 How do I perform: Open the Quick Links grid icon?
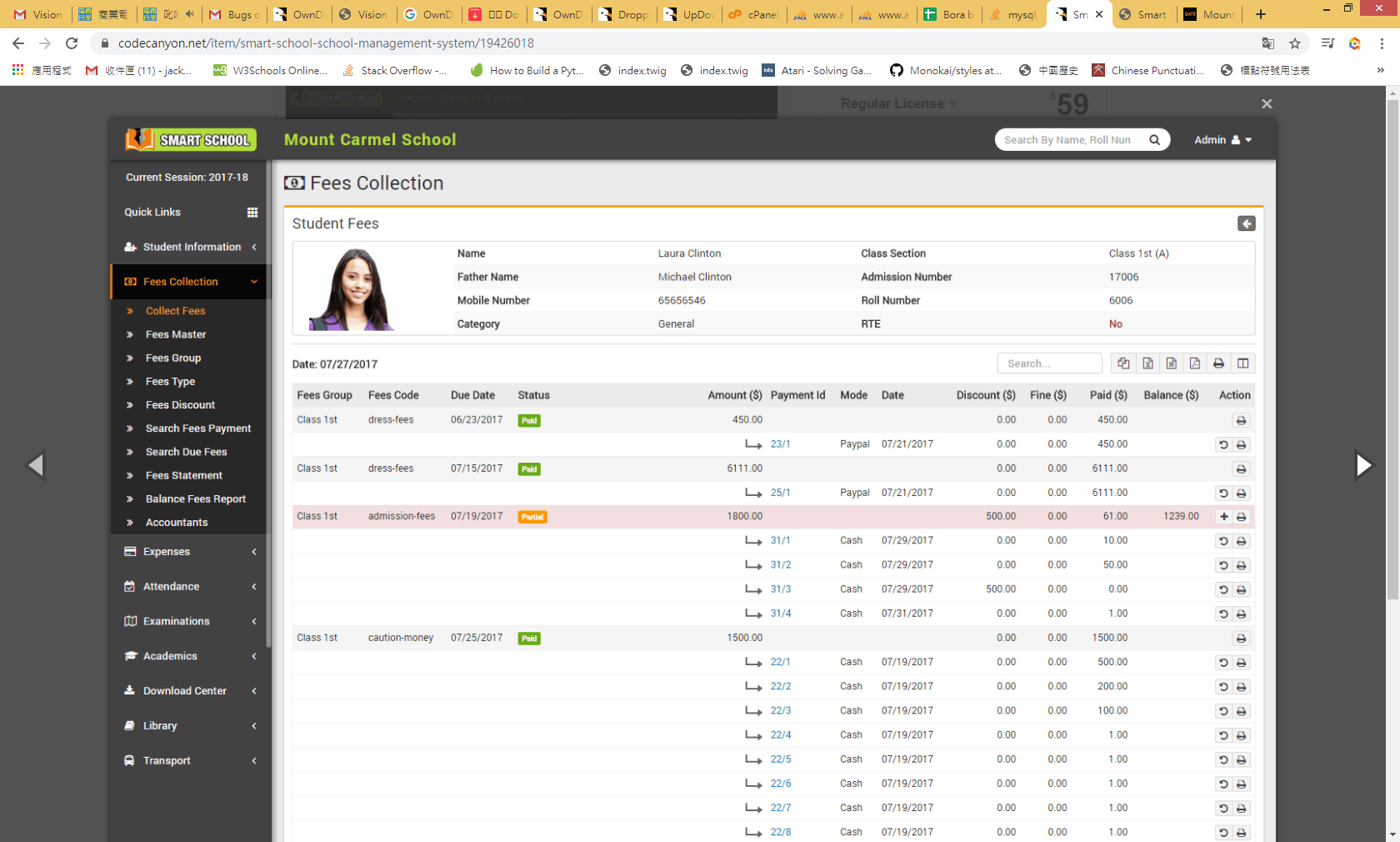click(252, 213)
